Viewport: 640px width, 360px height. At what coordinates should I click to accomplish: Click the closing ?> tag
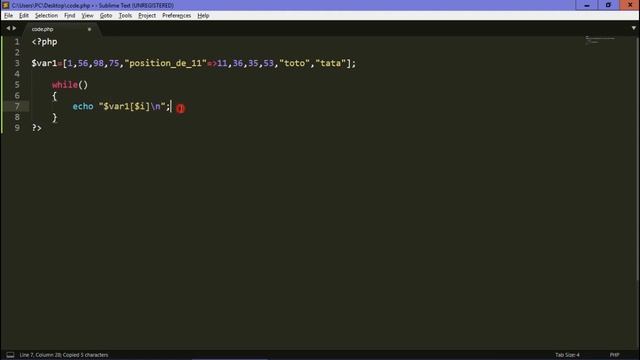pyautogui.click(x=37, y=128)
